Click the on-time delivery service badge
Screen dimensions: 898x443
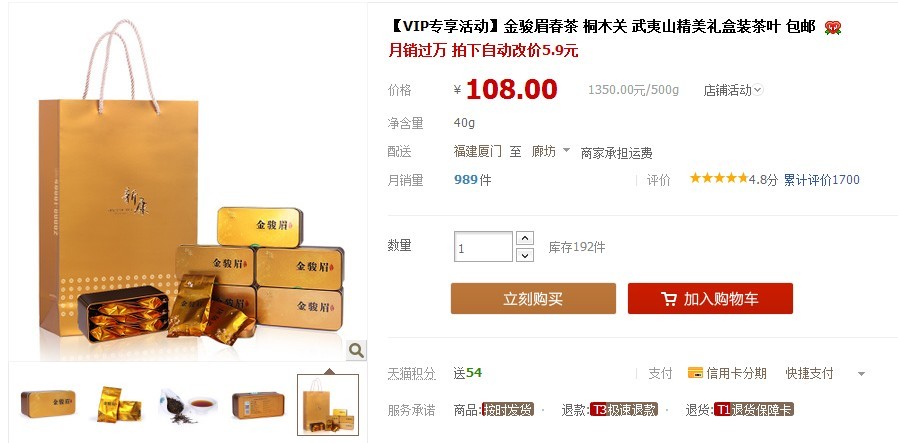click(x=507, y=410)
